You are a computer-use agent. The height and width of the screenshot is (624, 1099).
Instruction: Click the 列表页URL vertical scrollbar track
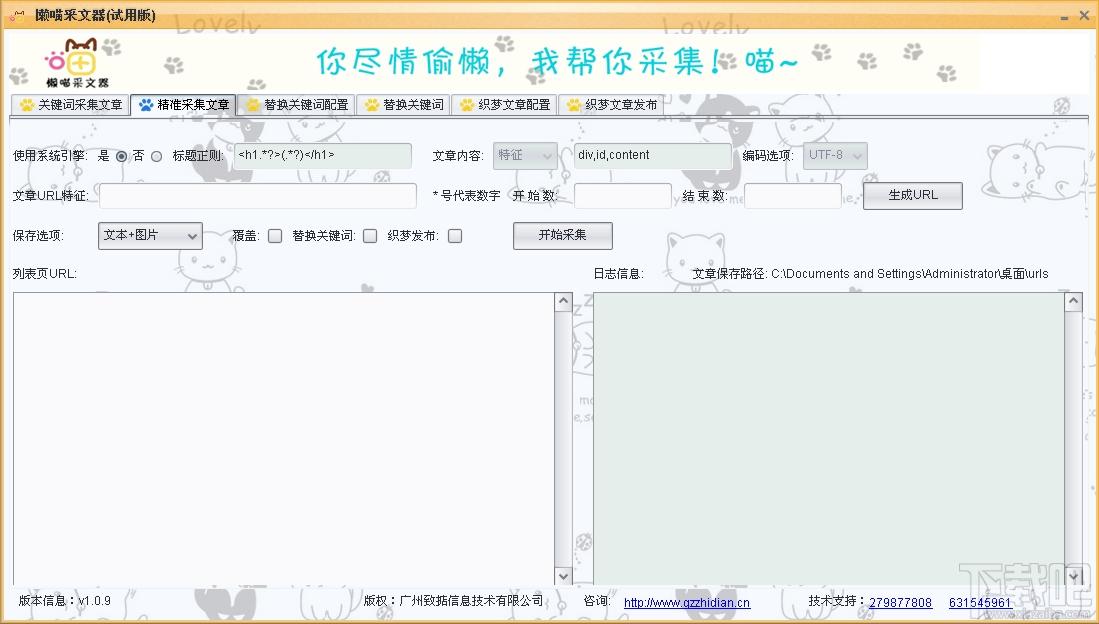563,440
